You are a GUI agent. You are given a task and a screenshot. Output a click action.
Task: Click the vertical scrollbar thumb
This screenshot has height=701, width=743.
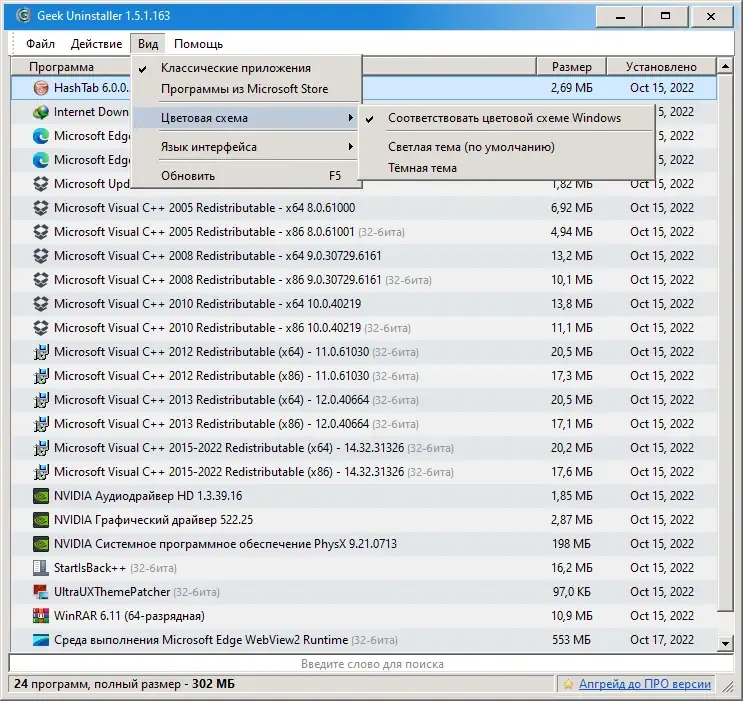[x=725, y=343]
